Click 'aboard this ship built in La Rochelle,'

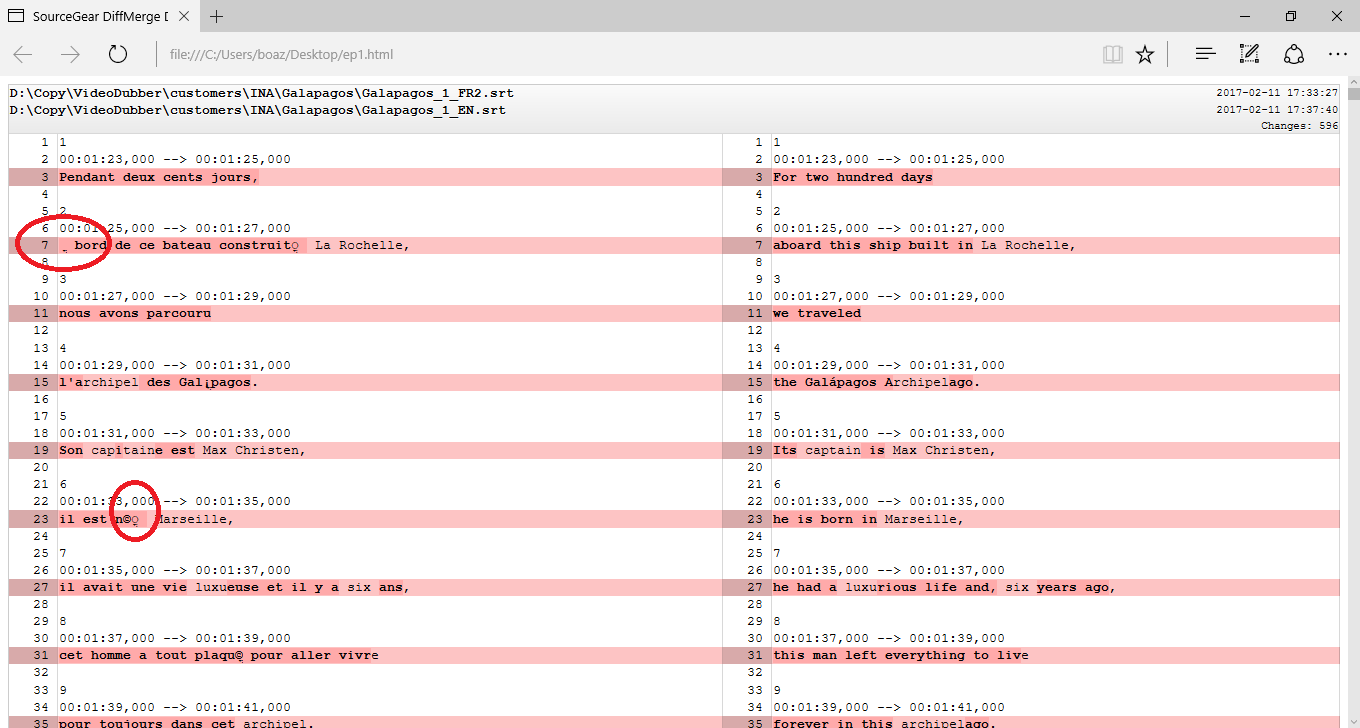924,245
